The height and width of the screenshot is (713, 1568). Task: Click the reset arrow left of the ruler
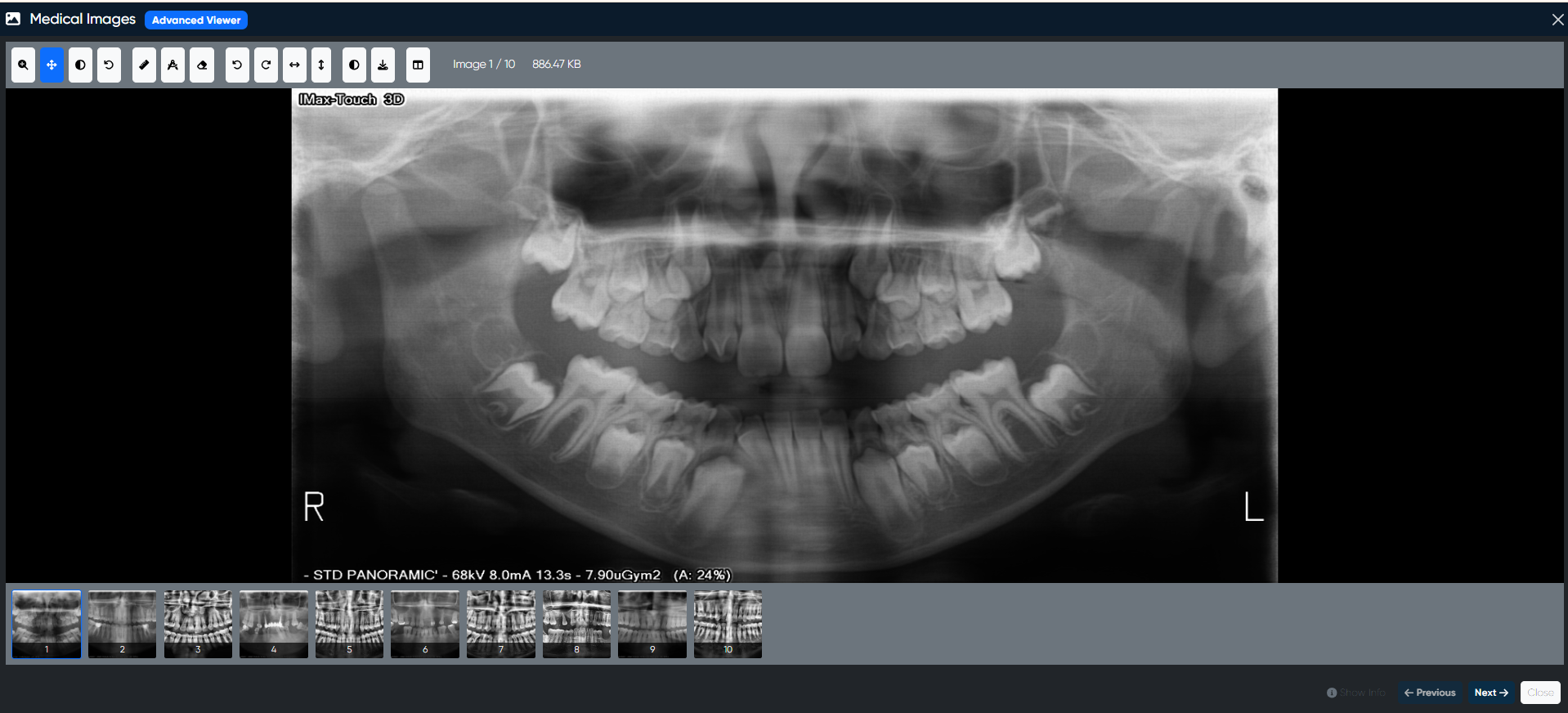[x=109, y=65]
